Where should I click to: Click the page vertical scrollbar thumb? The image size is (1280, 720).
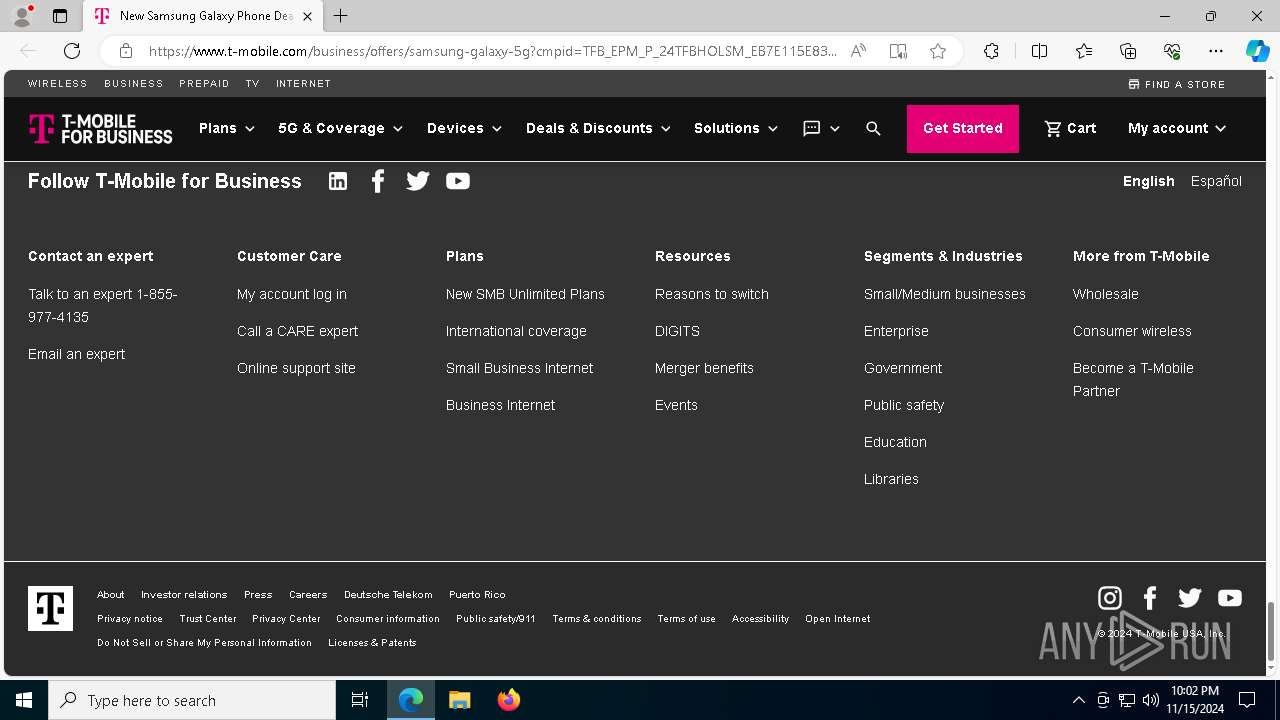[1272, 631]
